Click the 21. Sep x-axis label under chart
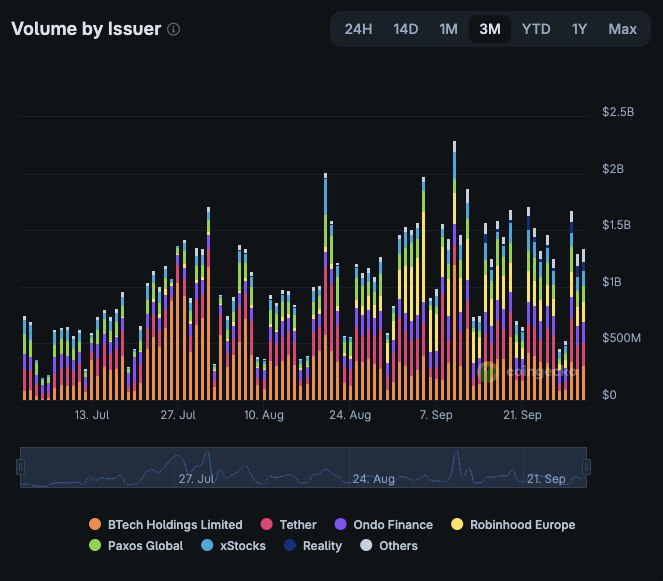This screenshot has height=581, width=663. pos(522,415)
